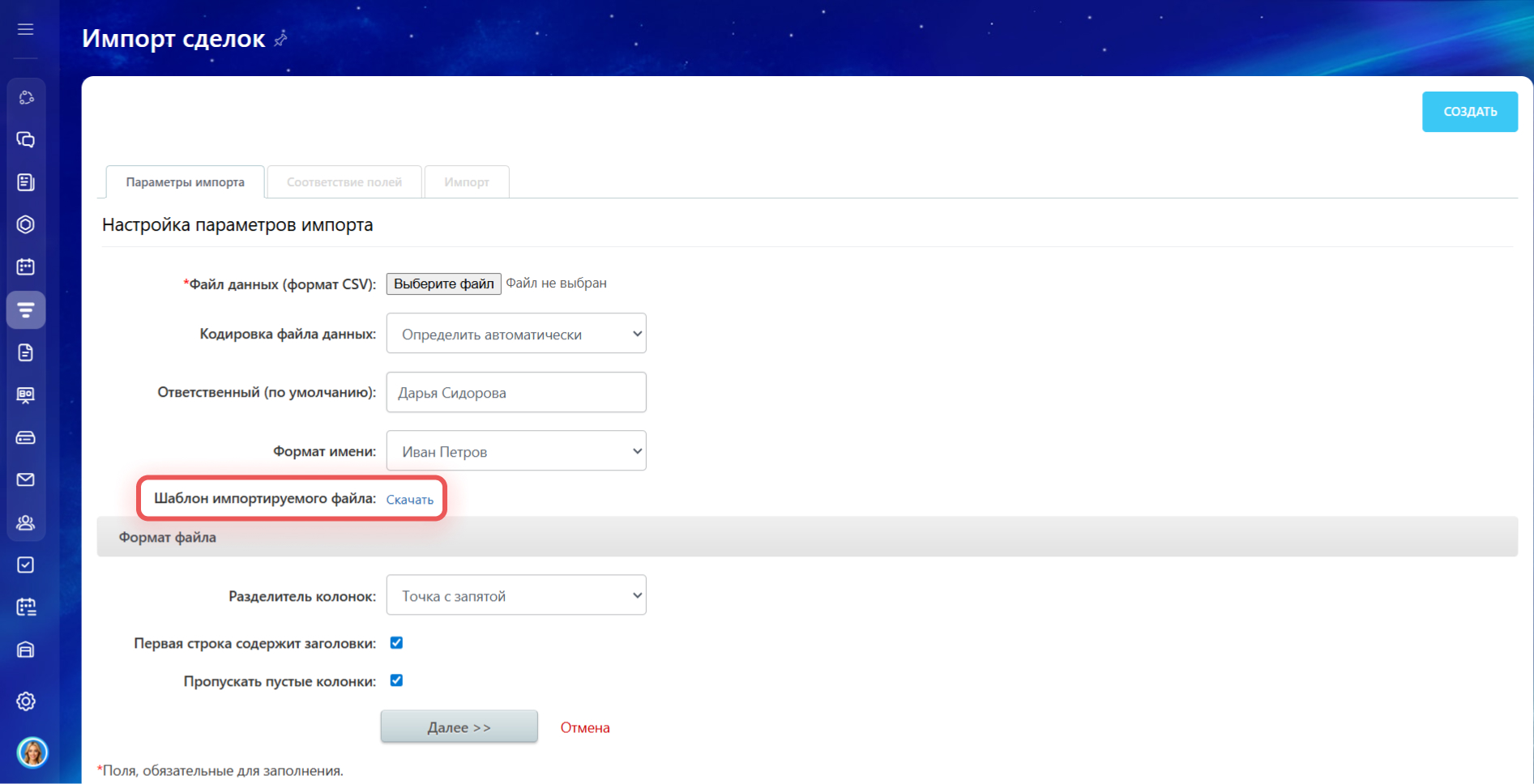Click the 'Скачать' template link
The width and height of the screenshot is (1534, 784).
coord(409,500)
